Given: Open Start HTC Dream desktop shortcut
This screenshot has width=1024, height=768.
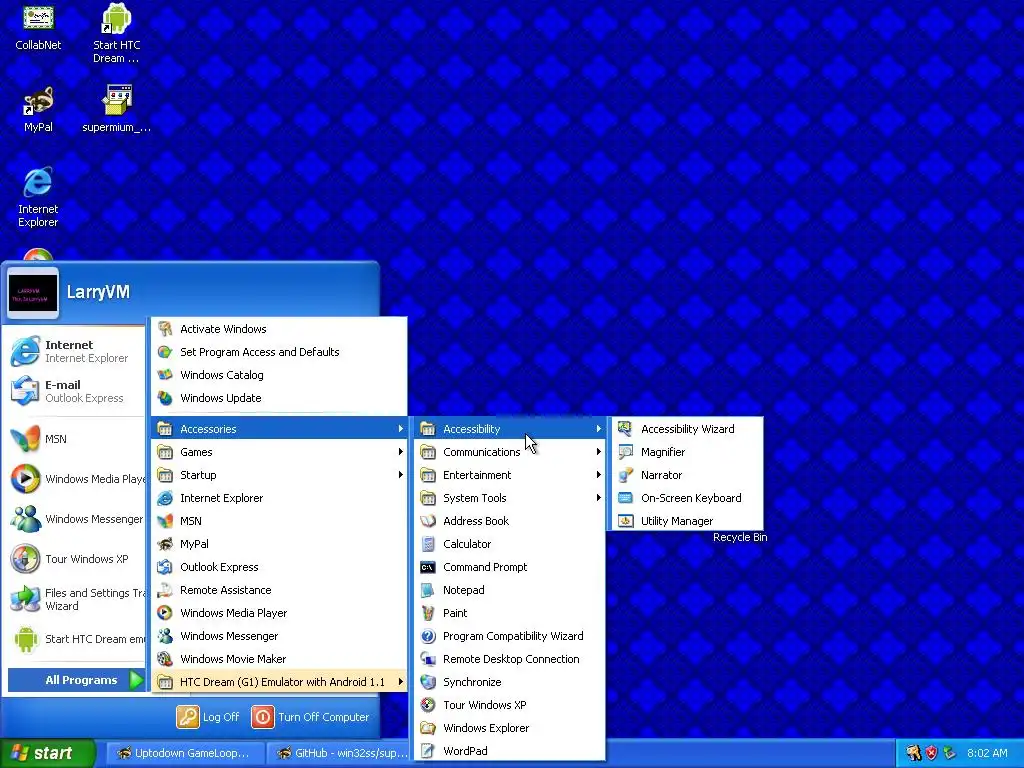Looking at the screenshot, I should (x=116, y=33).
